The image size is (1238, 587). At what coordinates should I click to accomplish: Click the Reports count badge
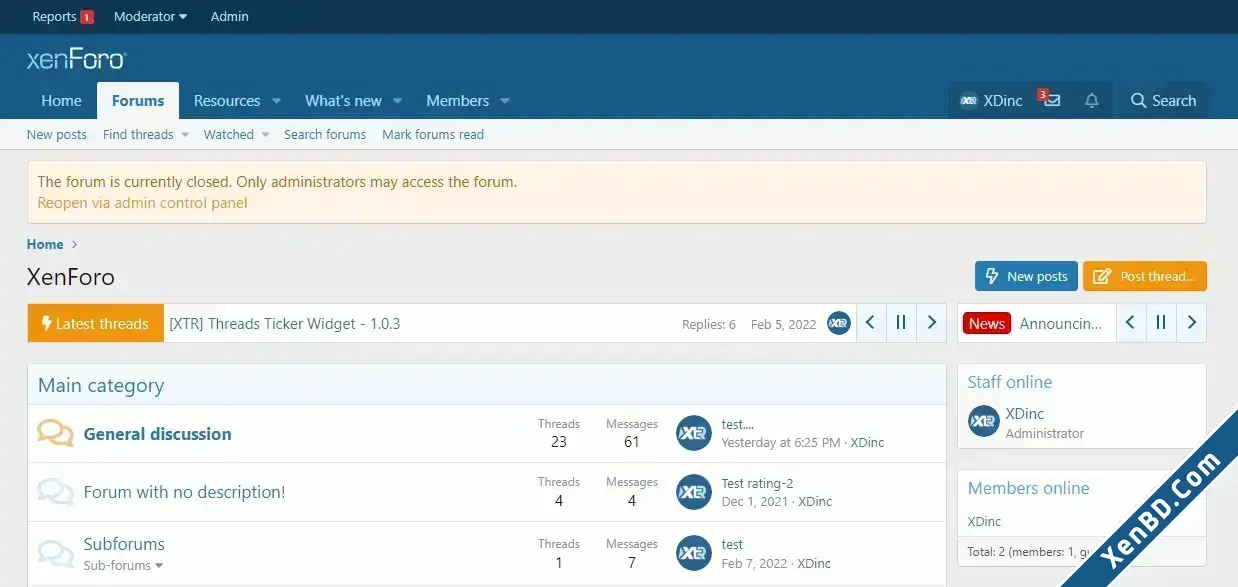[87, 17]
